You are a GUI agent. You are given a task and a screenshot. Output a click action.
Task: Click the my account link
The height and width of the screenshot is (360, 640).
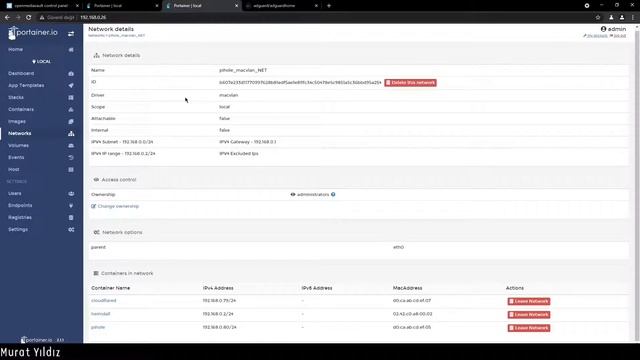click(x=595, y=36)
